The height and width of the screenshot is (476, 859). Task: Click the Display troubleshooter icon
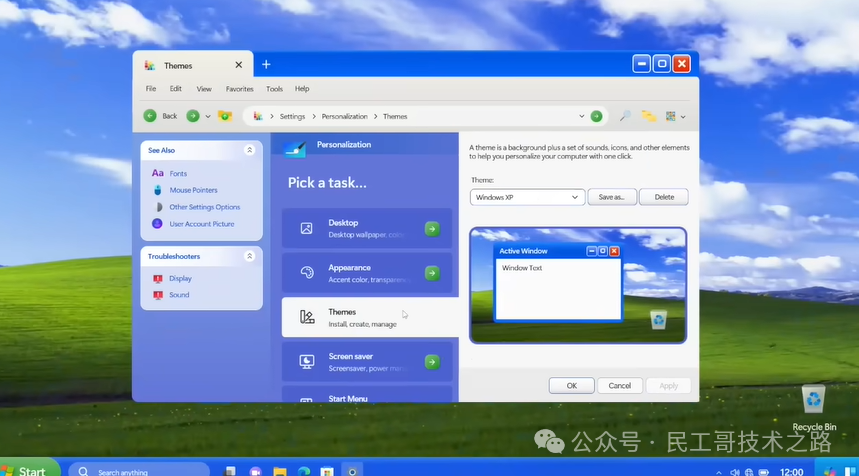coord(158,278)
